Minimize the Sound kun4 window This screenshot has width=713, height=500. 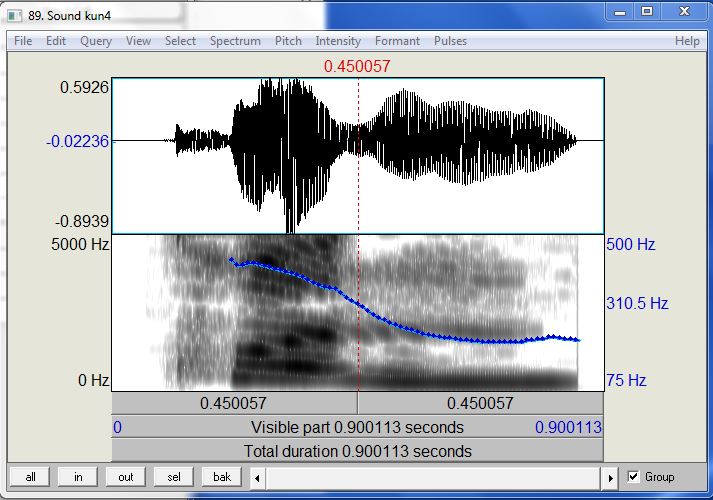620,11
